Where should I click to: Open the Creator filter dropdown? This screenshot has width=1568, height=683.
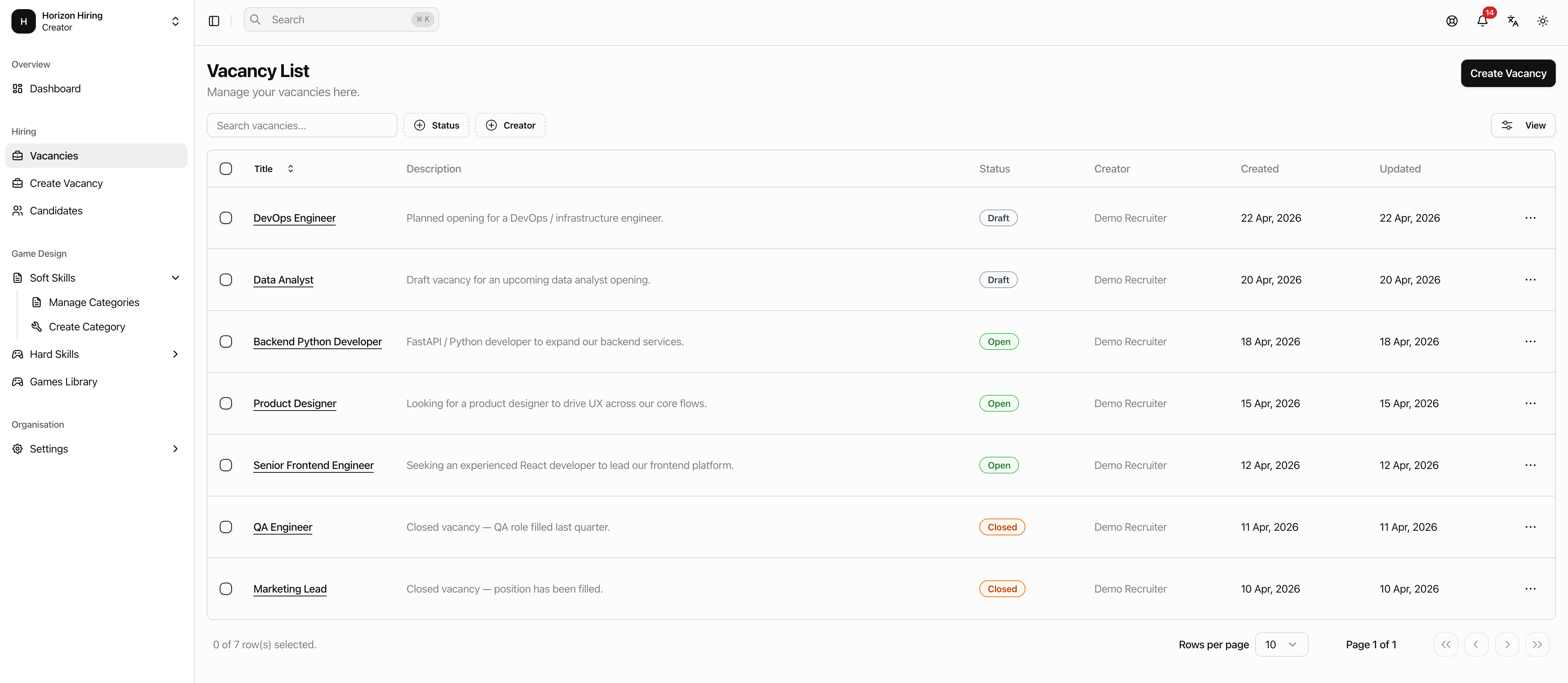point(510,126)
